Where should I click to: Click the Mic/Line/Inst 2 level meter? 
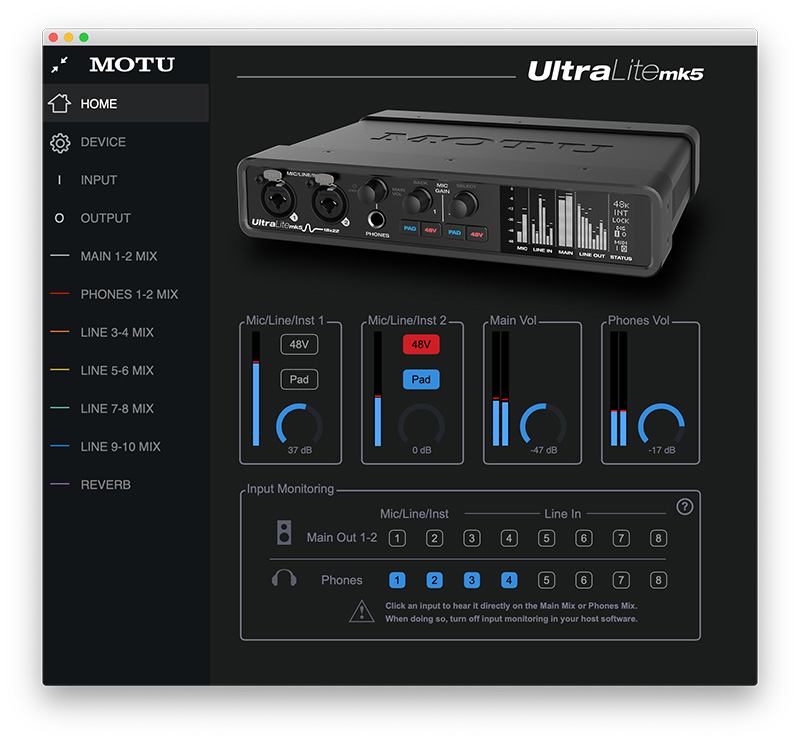click(x=378, y=389)
